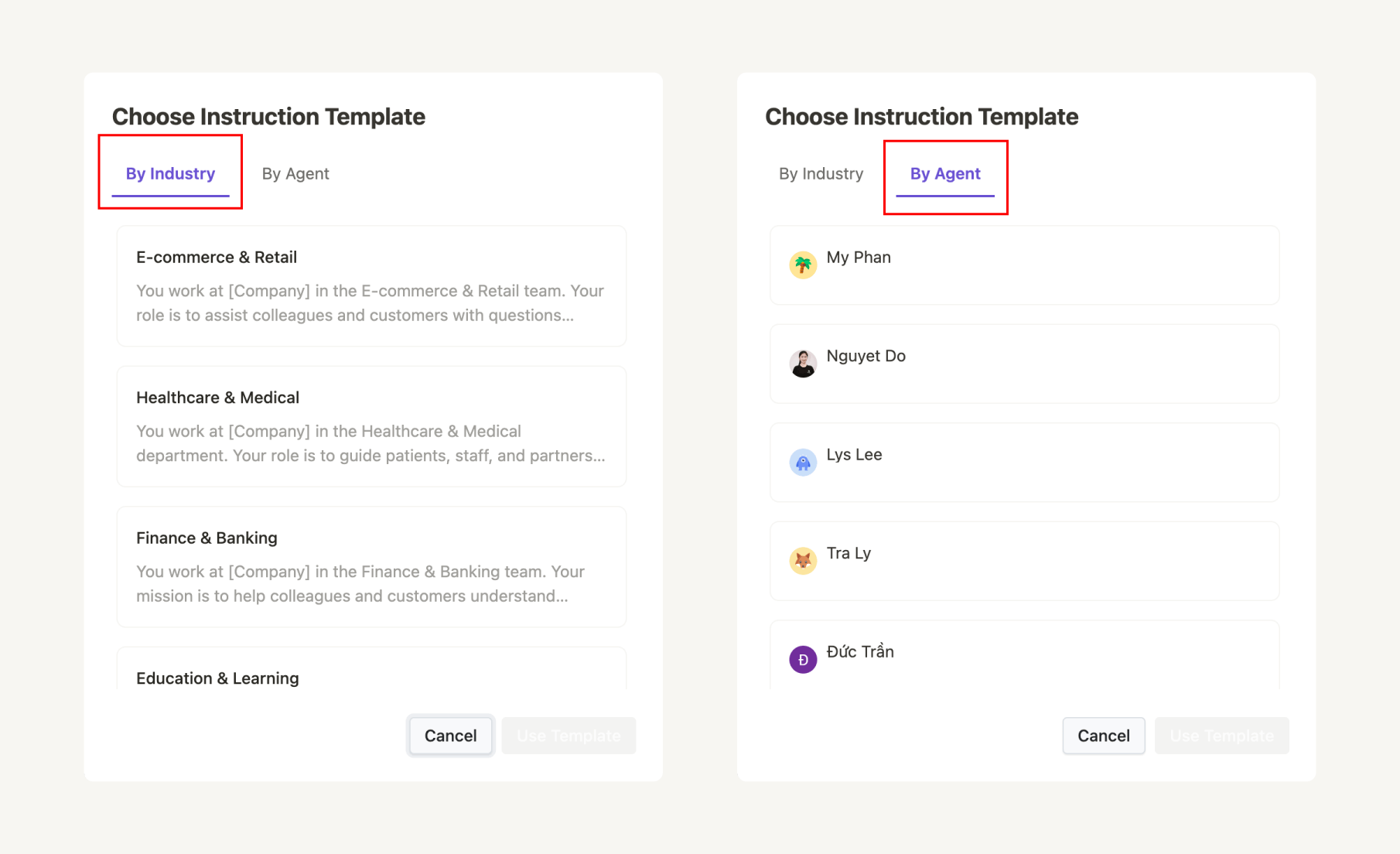Image resolution: width=1400 pixels, height=854 pixels.
Task: Select the By Industry tab in right dialog
Action: (821, 173)
